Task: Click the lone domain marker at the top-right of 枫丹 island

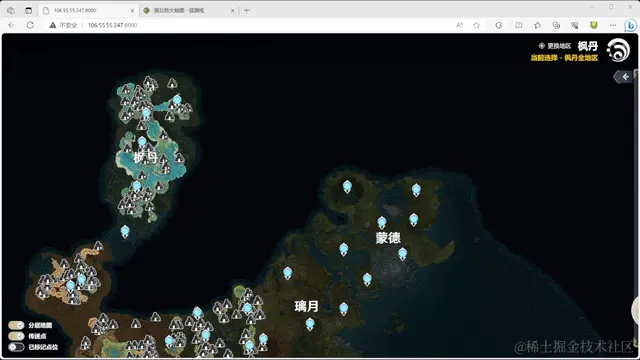Action: click(173, 84)
